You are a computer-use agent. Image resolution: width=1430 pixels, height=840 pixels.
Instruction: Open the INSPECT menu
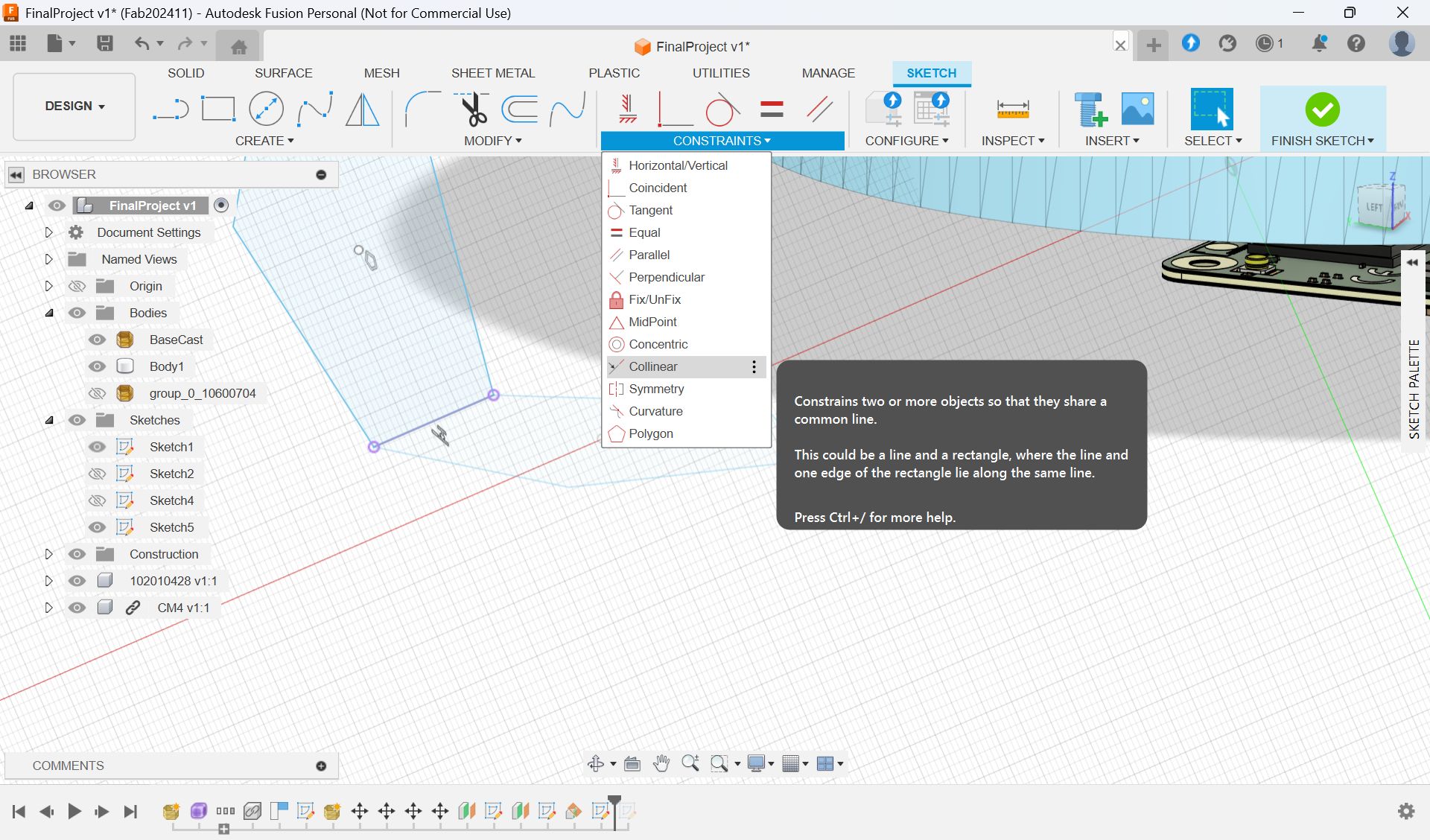point(1013,141)
